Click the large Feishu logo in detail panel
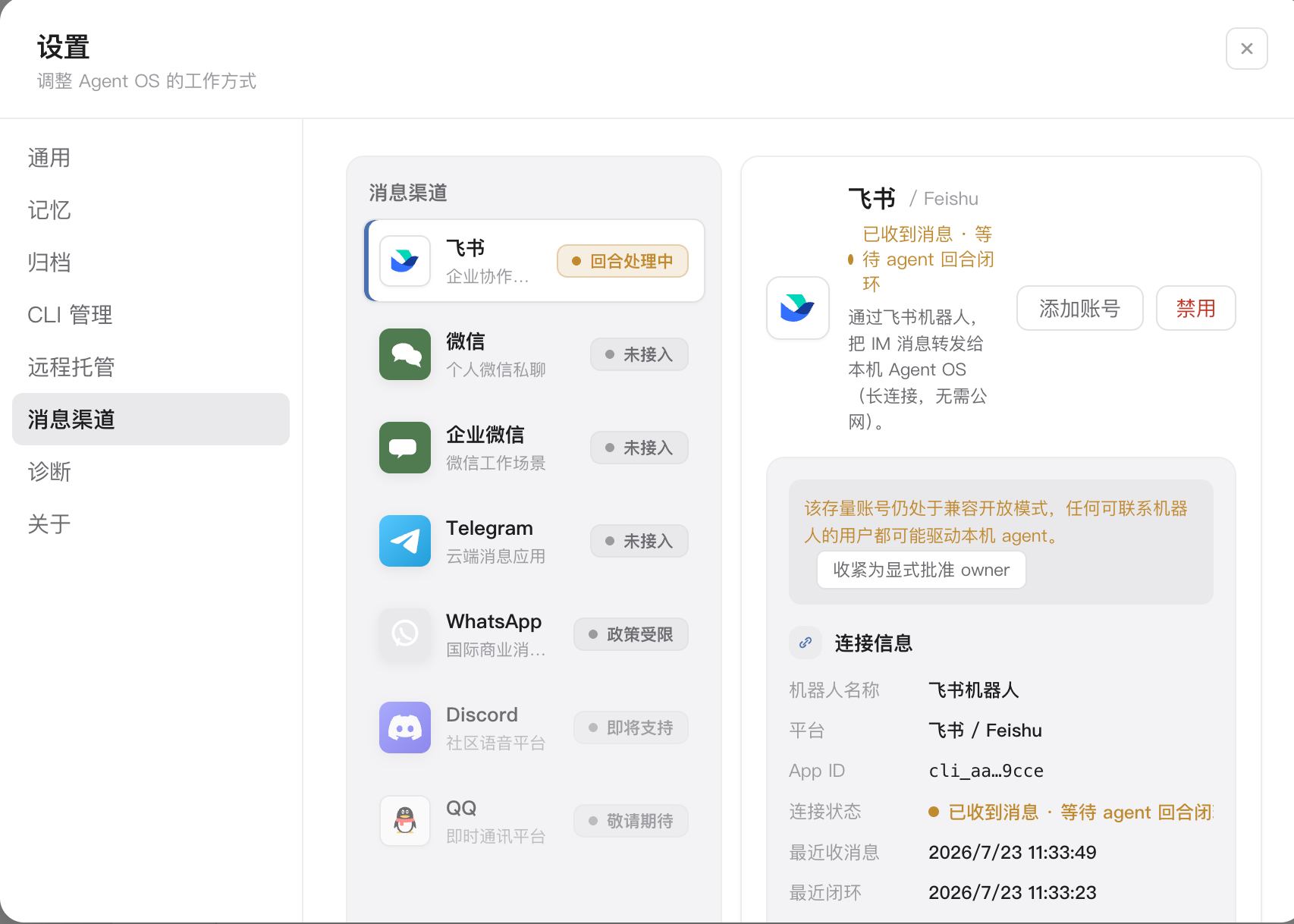 (x=798, y=308)
